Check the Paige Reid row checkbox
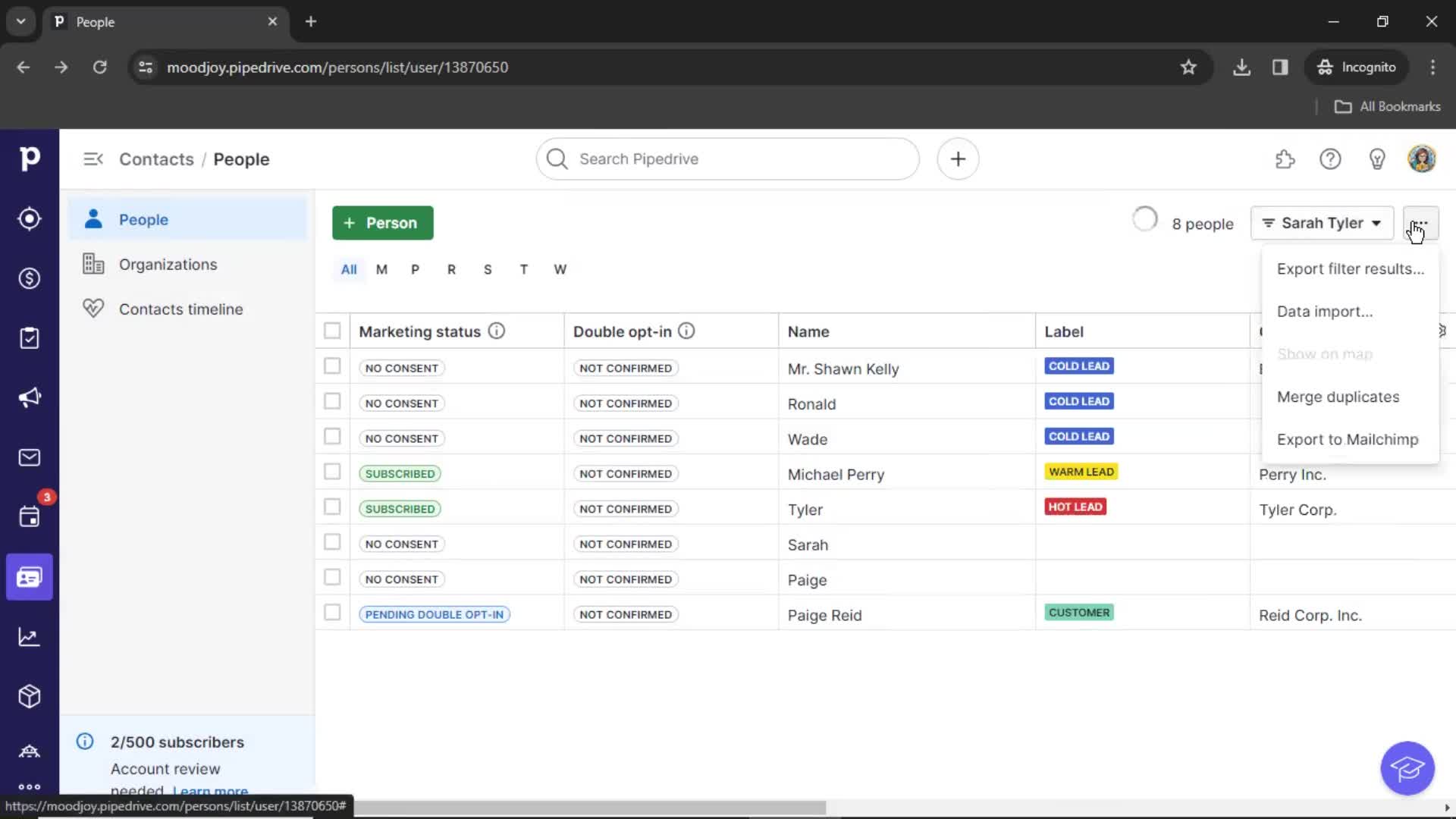 coord(332,612)
